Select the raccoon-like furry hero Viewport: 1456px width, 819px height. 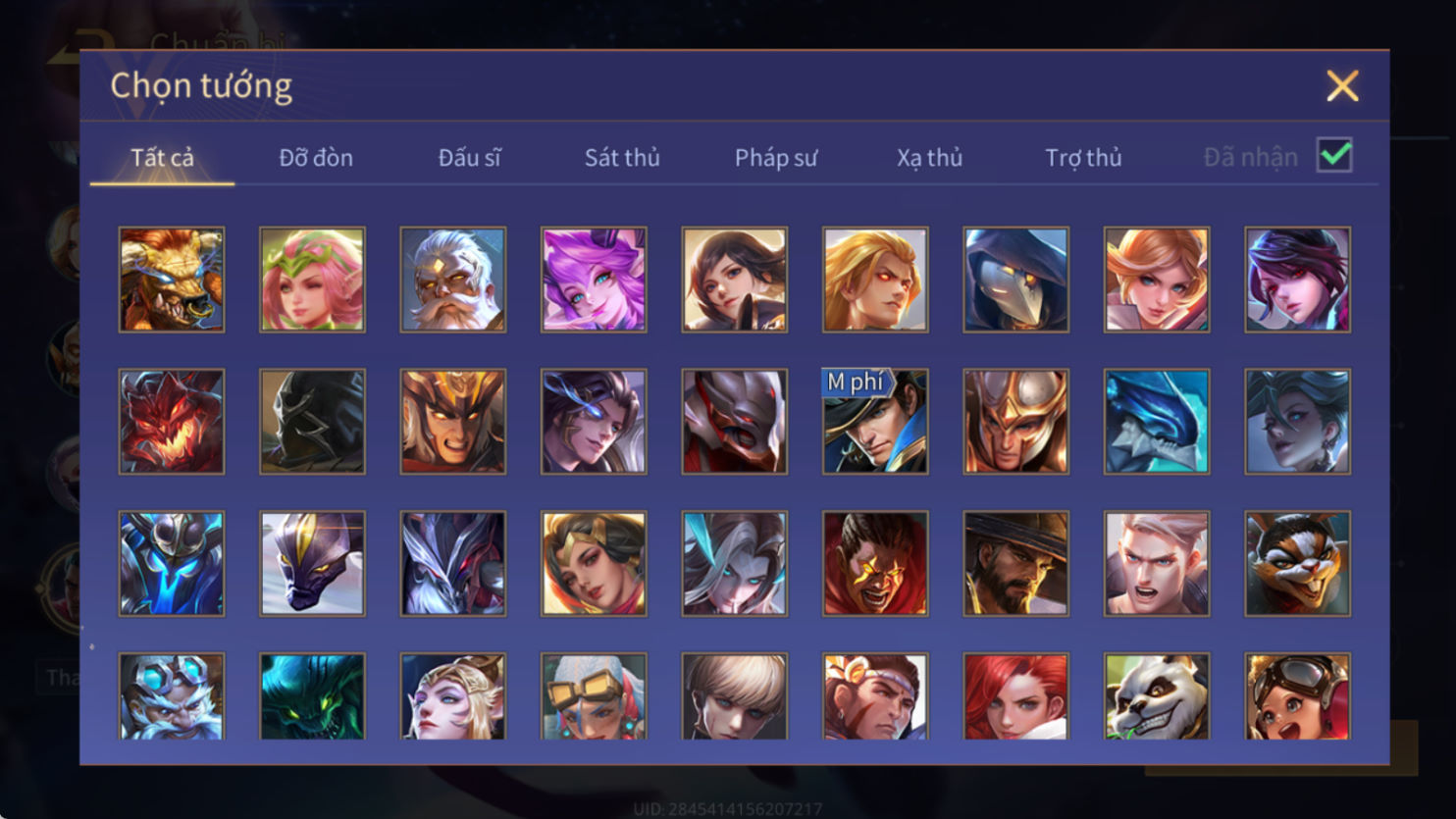pyautogui.click(x=1297, y=563)
